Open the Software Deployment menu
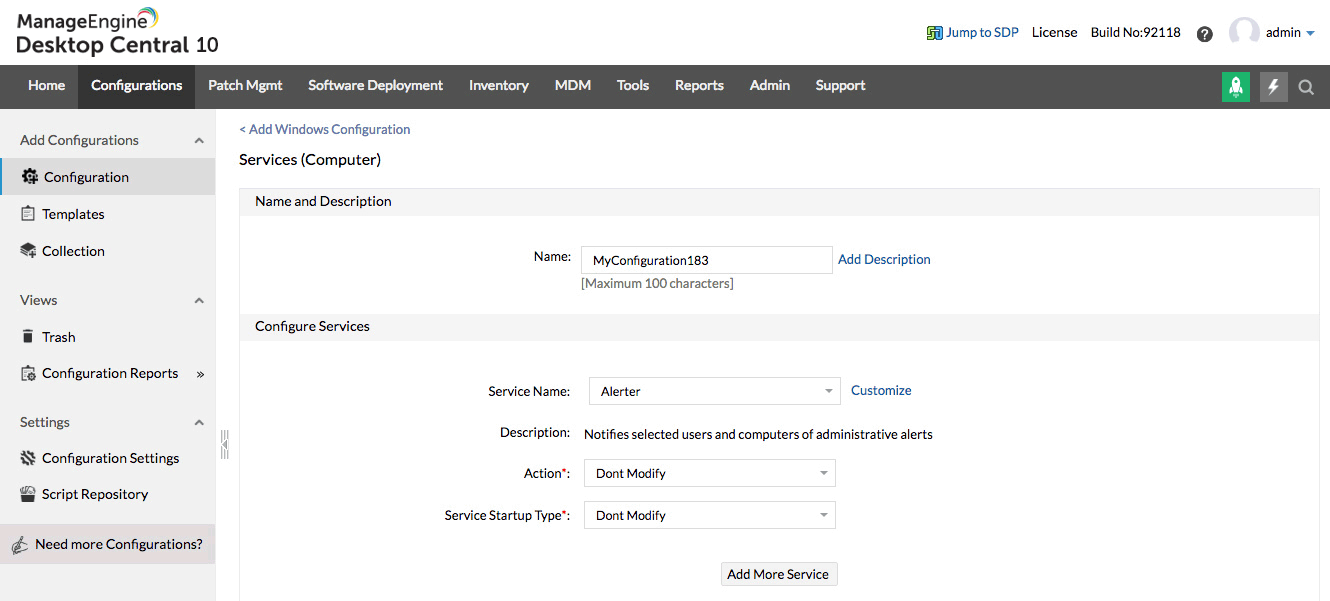Viewport: 1330px width, 601px height. pyautogui.click(x=375, y=86)
